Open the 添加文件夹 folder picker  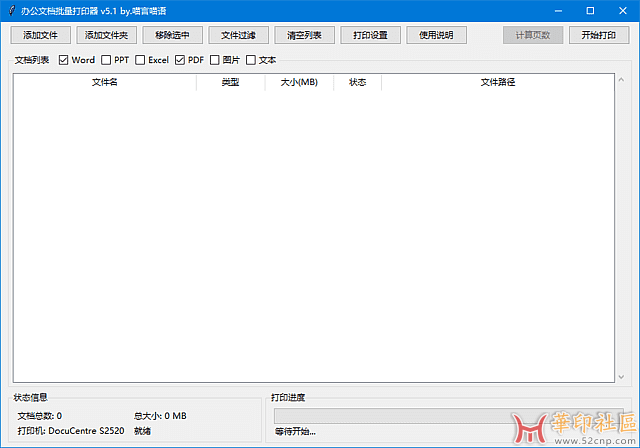107,35
